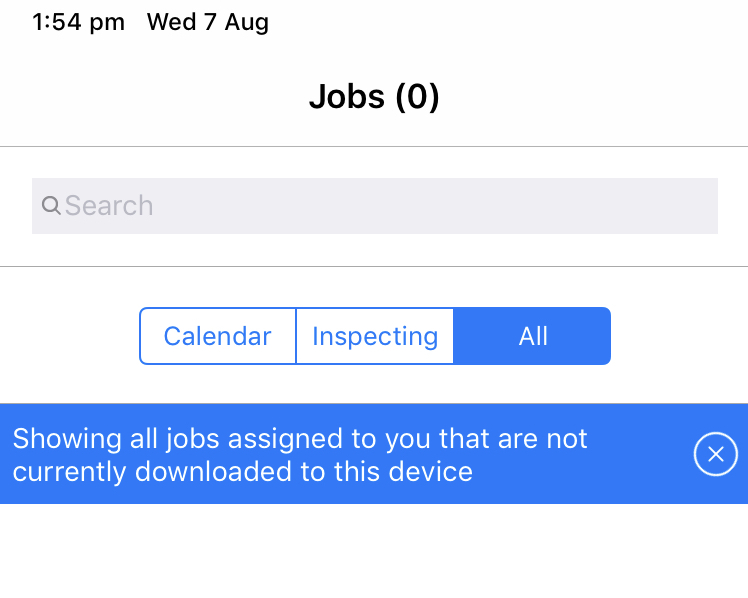Click the 'Showing all jobs assigned' banner text
This screenshot has height=598, width=748.
coord(300,455)
